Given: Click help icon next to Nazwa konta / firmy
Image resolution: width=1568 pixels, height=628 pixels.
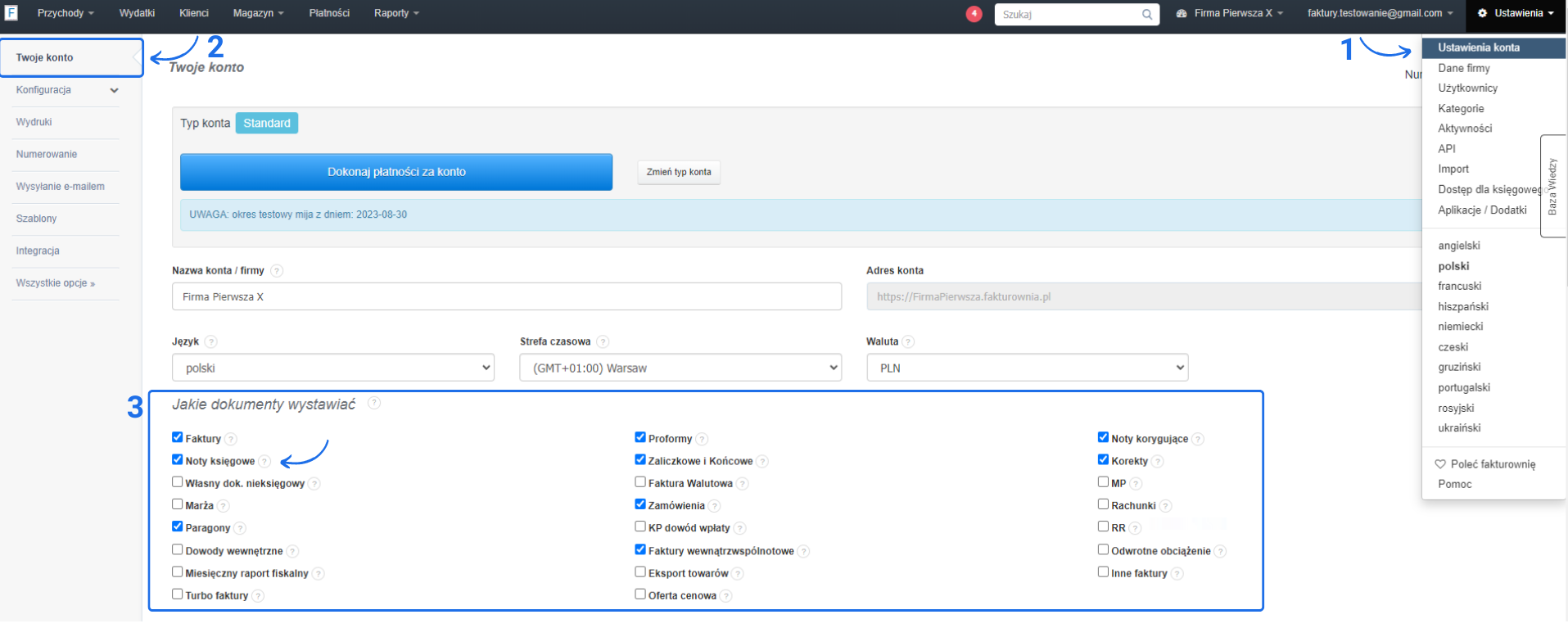Looking at the screenshot, I should [x=277, y=271].
